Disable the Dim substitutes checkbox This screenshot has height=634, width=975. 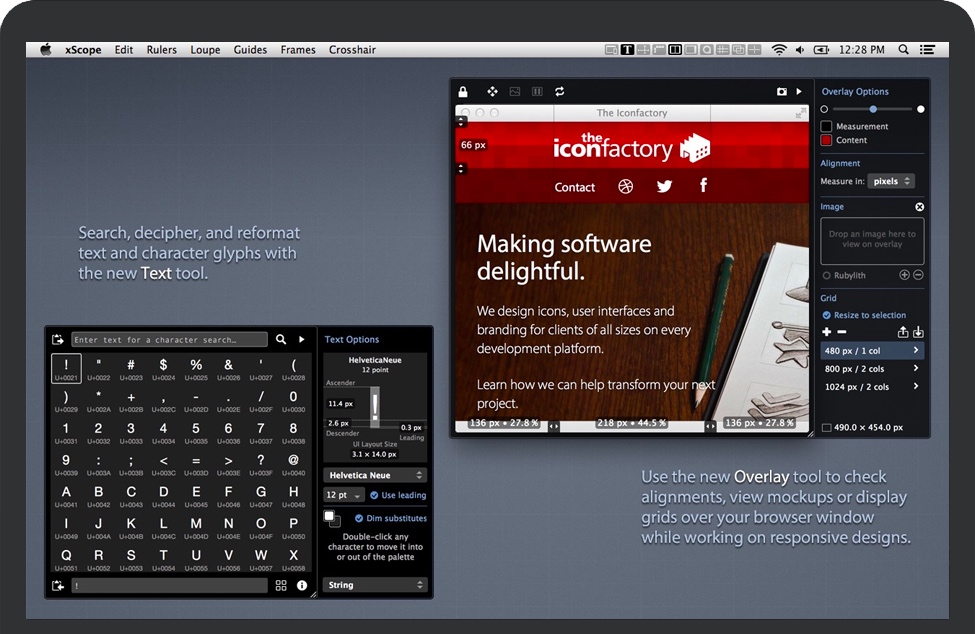(x=359, y=518)
